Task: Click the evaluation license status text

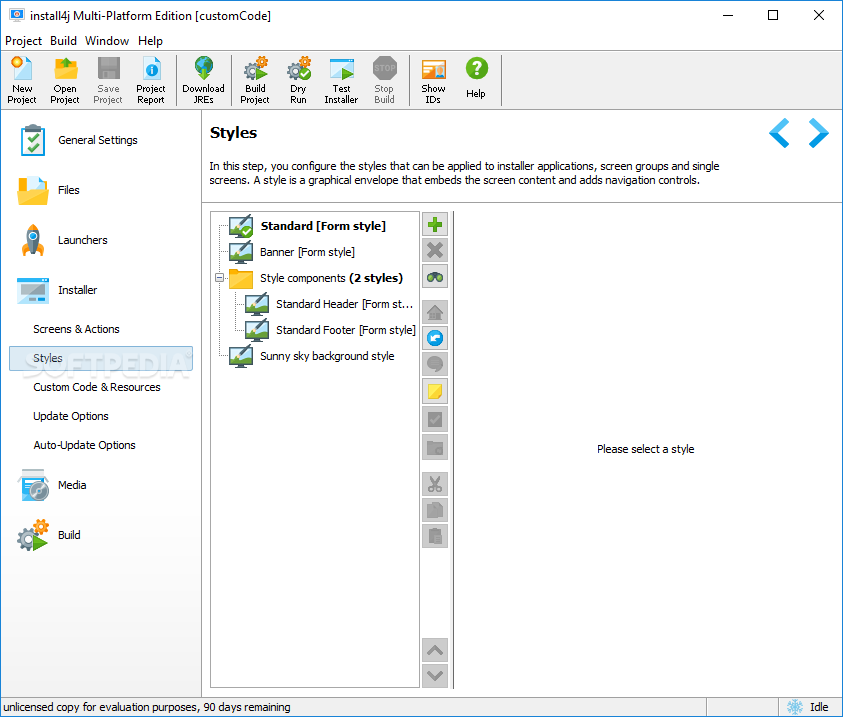Action: [147, 707]
